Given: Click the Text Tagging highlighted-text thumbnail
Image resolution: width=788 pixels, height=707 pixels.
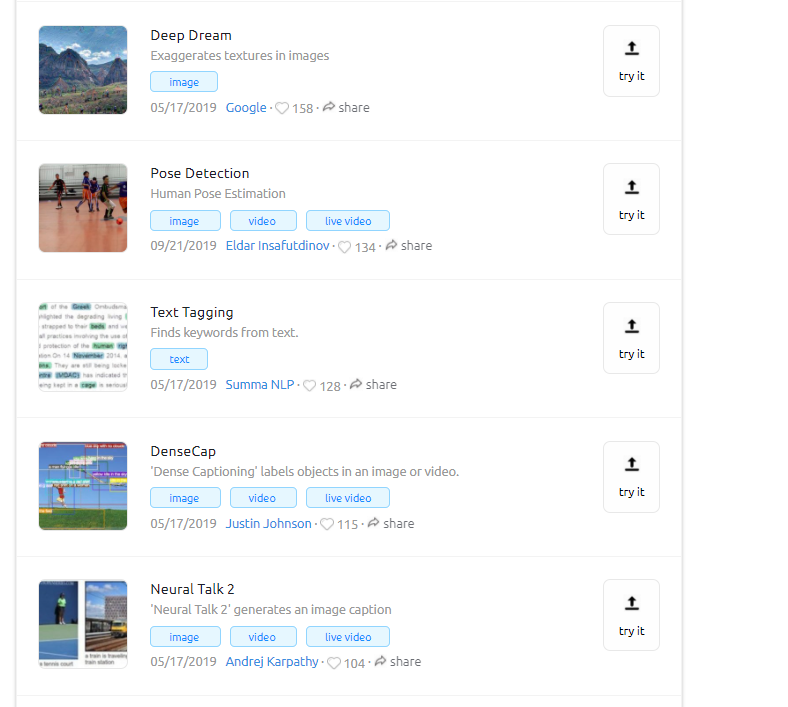Looking at the screenshot, I should 83,347.
